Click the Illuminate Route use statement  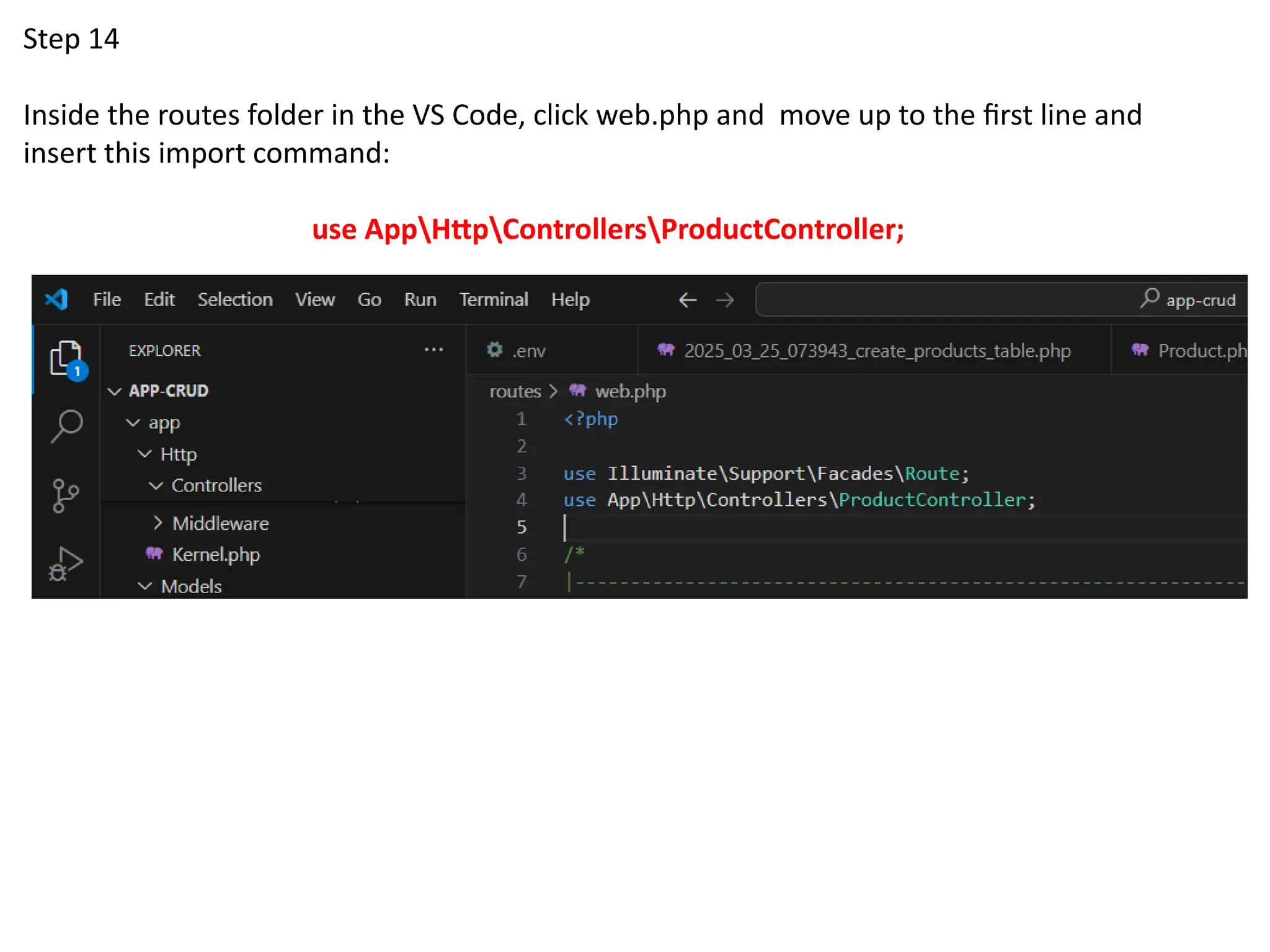766,474
